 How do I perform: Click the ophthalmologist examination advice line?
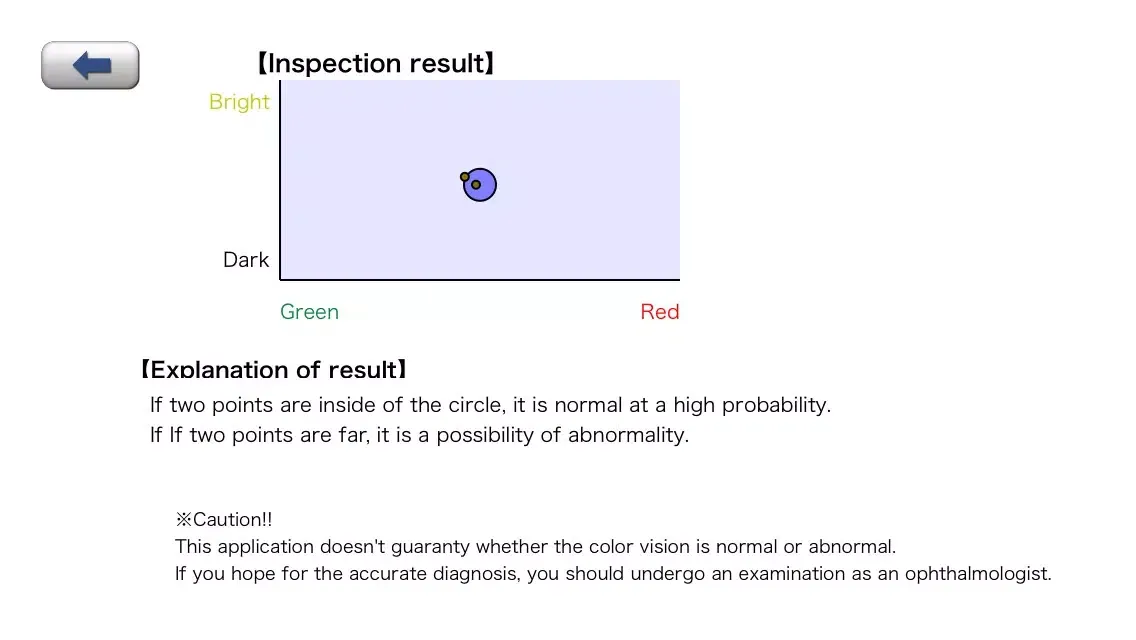click(613, 573)
